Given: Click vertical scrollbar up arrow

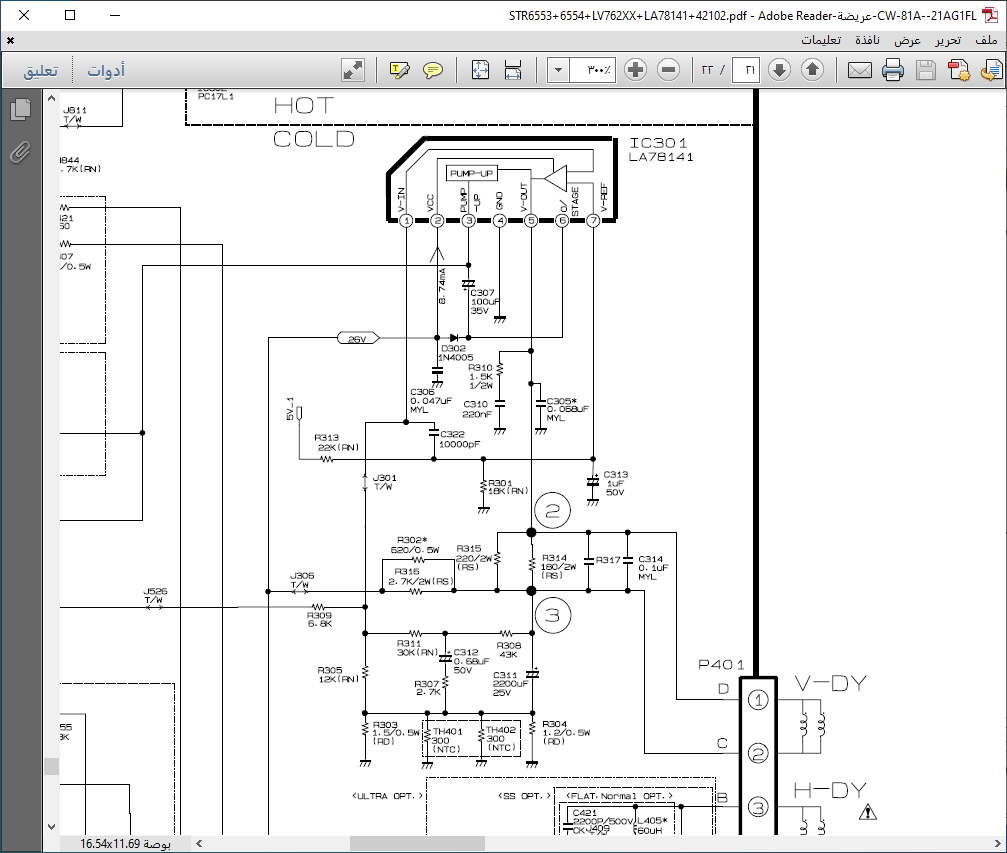Looking at the screenshot, I should [51, 98].
